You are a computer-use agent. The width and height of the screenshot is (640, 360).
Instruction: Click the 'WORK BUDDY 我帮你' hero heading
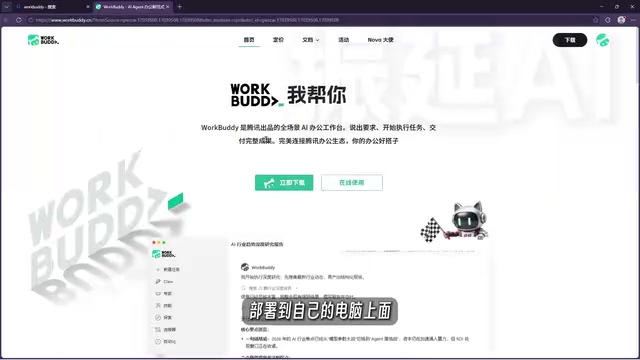(x=288, y=95)
